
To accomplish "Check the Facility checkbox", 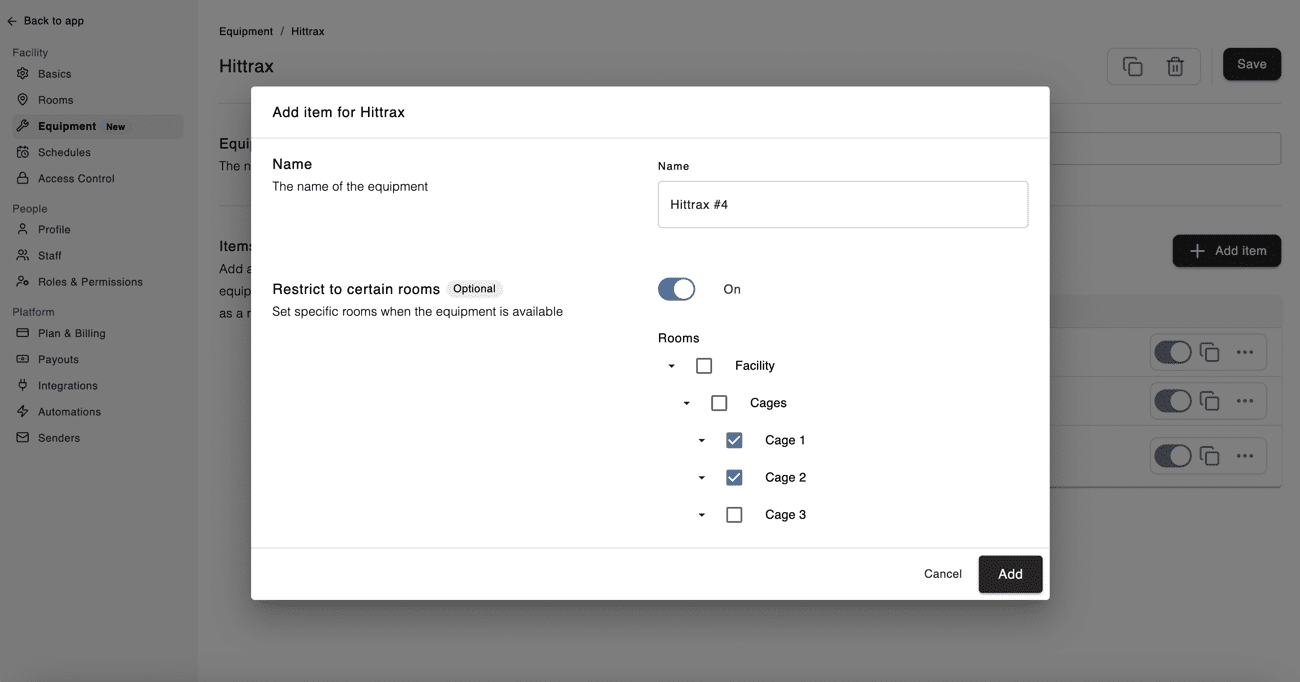I will (x=704, y=366).
